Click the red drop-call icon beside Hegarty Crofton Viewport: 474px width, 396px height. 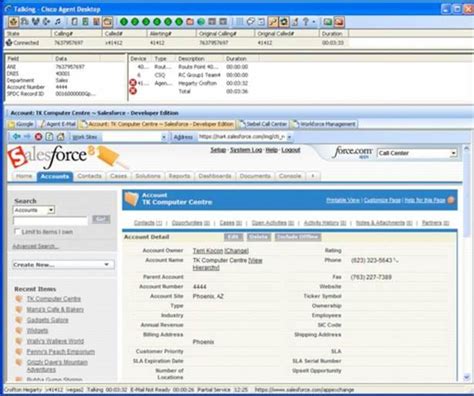tap(133, 83)
